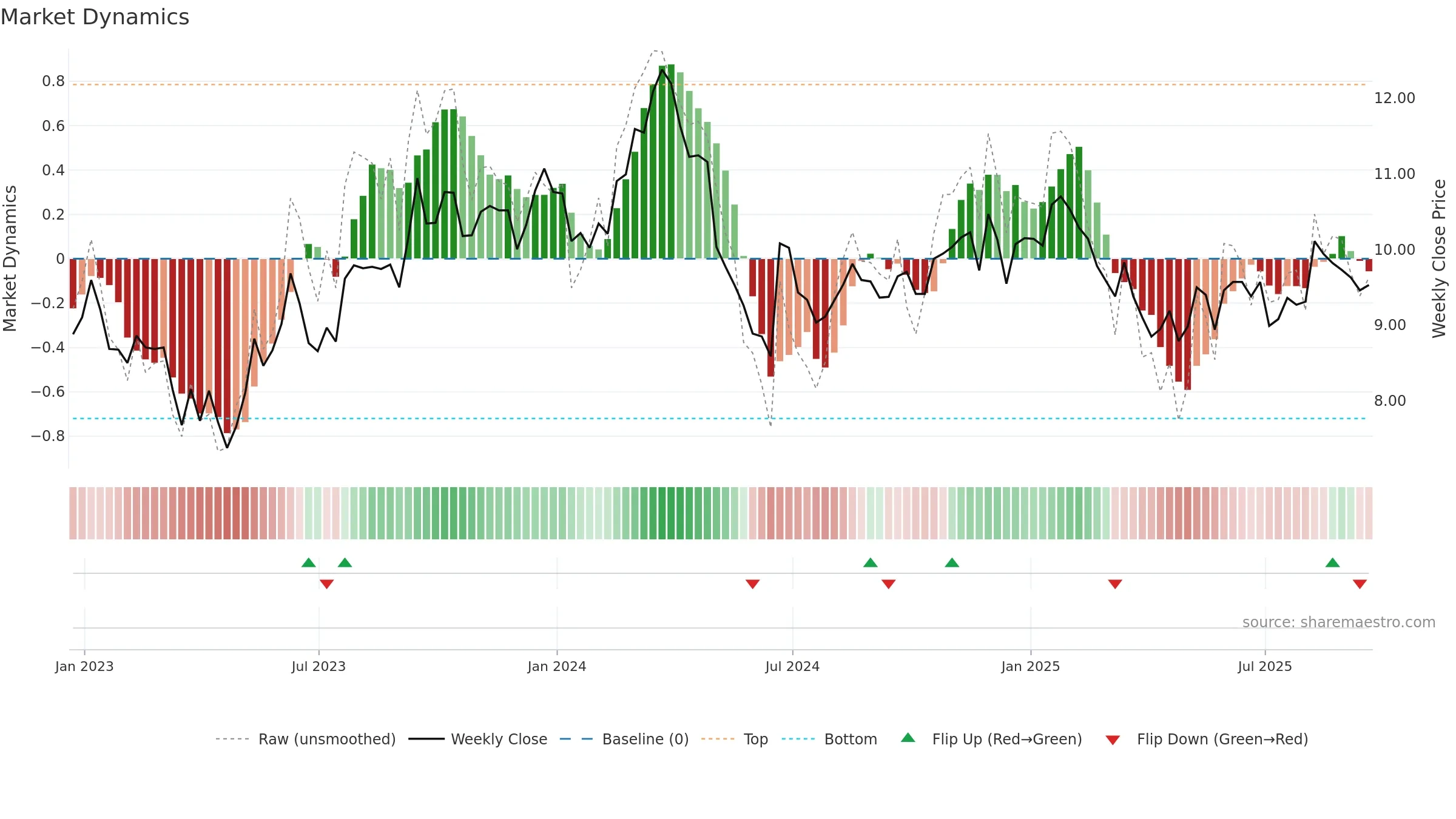This screenshot has height=819, width=1456.
Task: Toggle Flip Down (Green→Red) legend entry
Action: [1206, 739]
